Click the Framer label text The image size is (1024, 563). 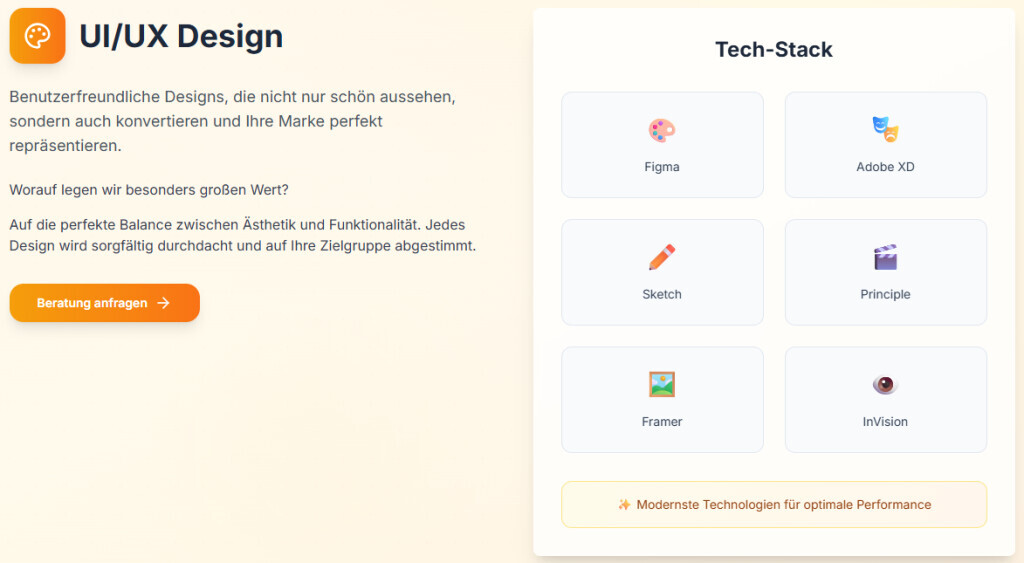pyautogui.click(x=662, y=422)
